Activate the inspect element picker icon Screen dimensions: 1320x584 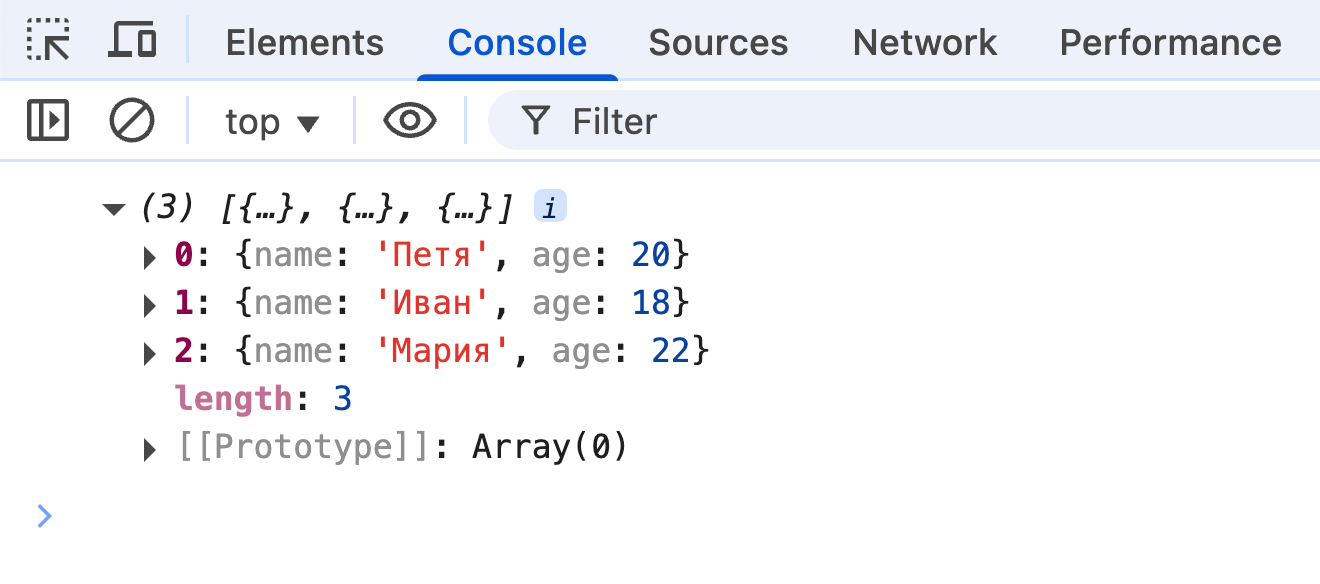click(x=48, y=41)
